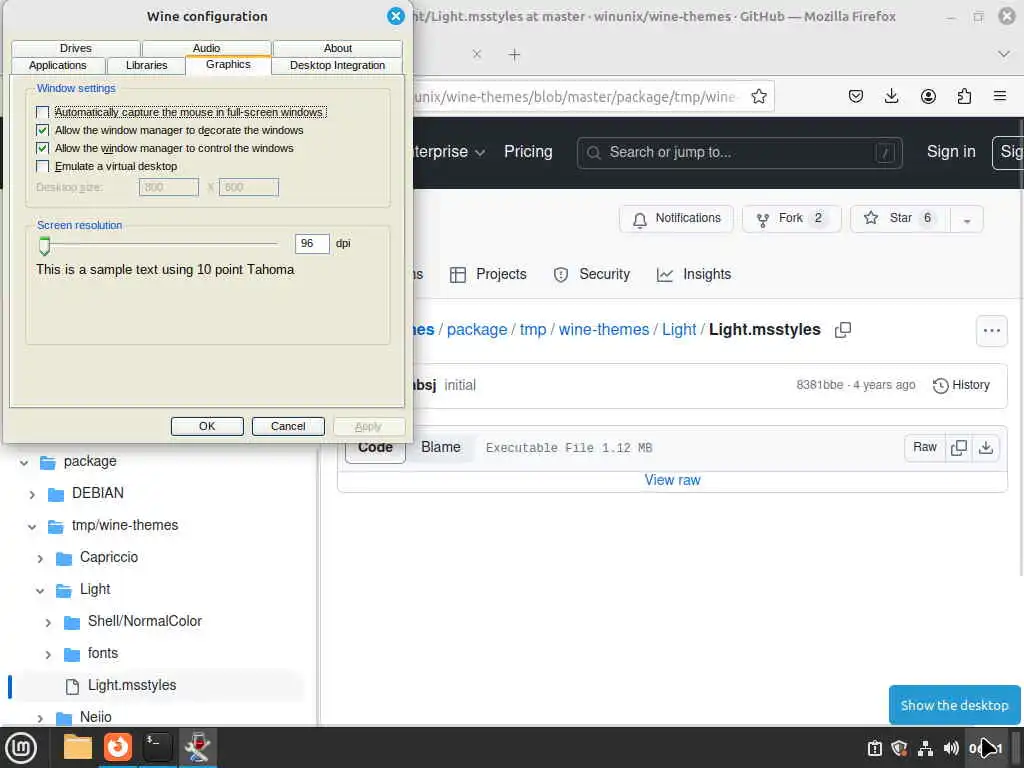Screen dimensions: 1024x768
Task: Open the Libraries tab
Action: pyautogui.click(x=146, y=65)
